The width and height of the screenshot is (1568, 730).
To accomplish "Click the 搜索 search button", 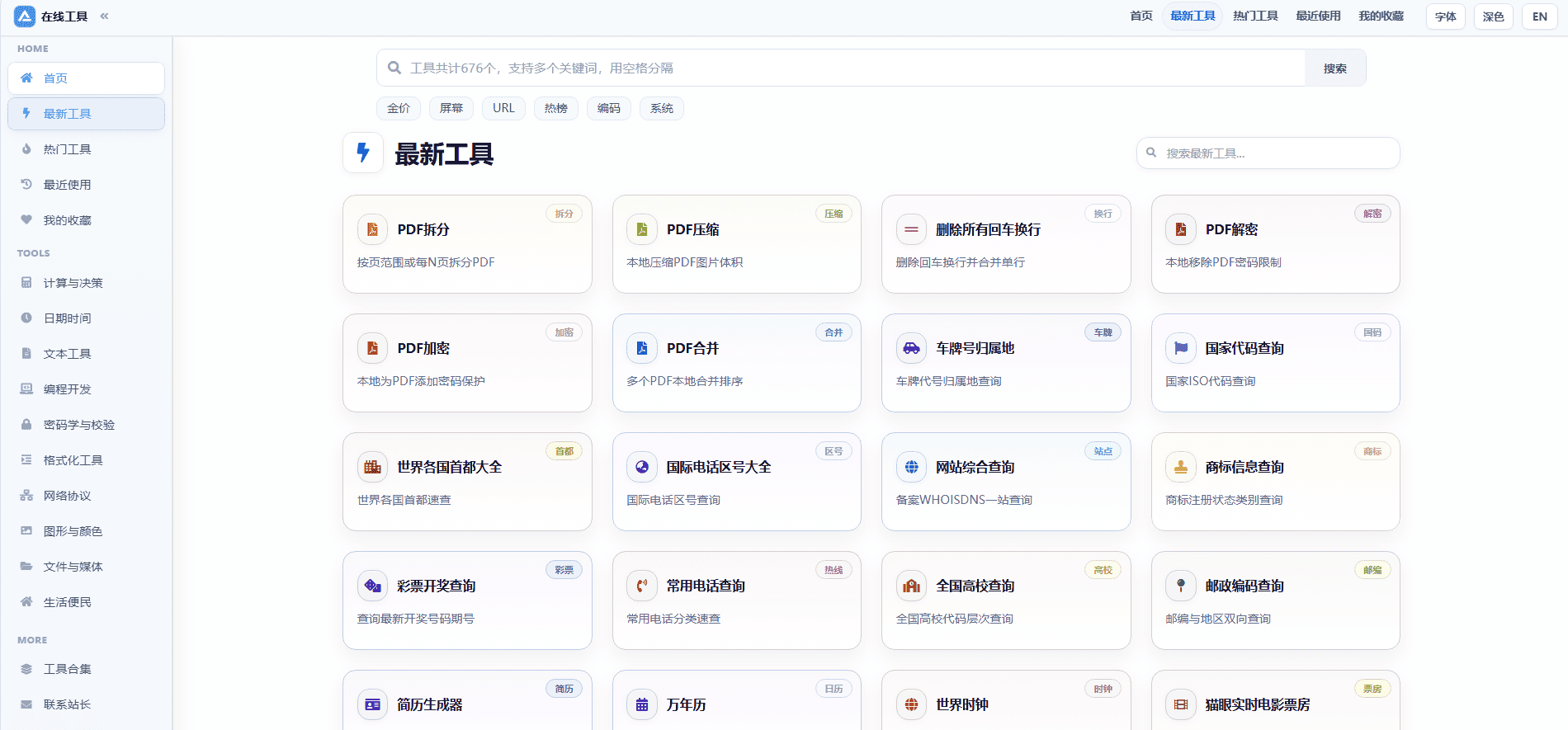I will coord(1335,68).
